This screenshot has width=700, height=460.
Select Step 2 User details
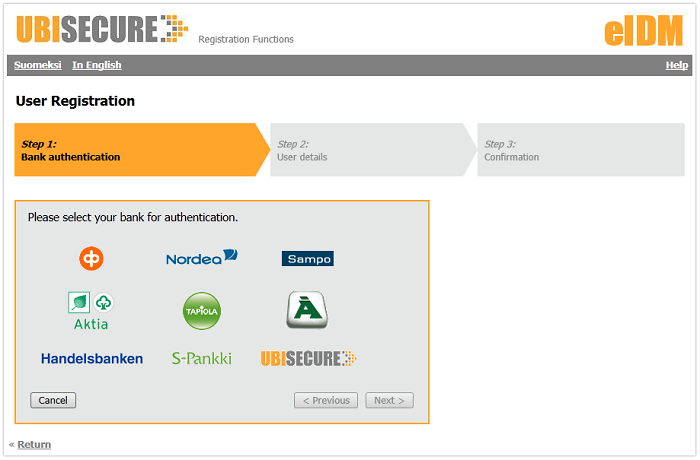(x=373, y=150)
